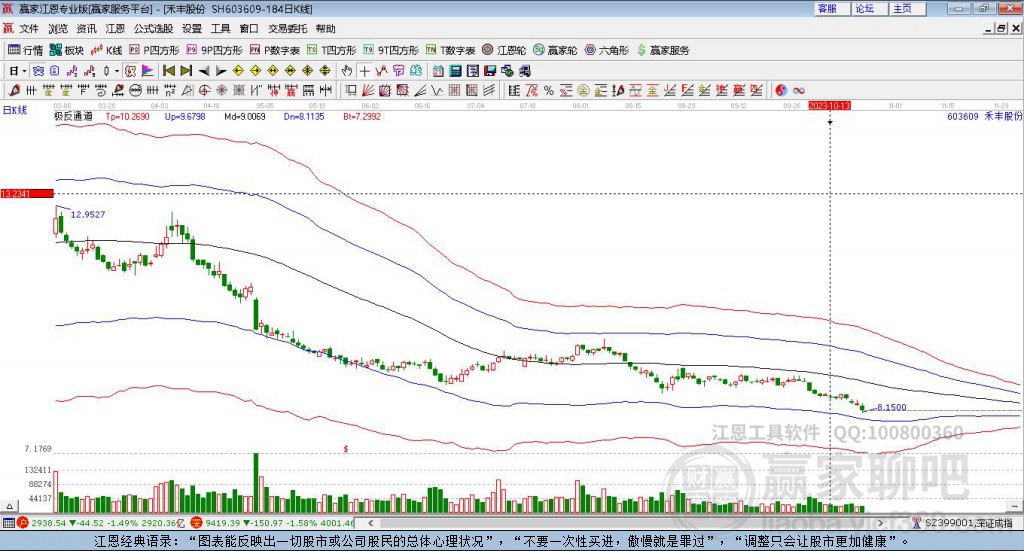Screen dimensions: 1024x551
Task: Open the 交易委托 menu
Action: coord(287,29)
